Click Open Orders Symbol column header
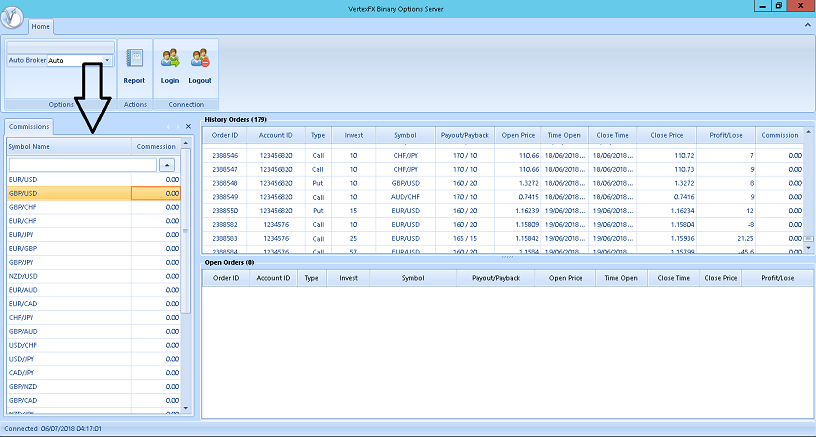The image size is (816, 437). (413, 278)
